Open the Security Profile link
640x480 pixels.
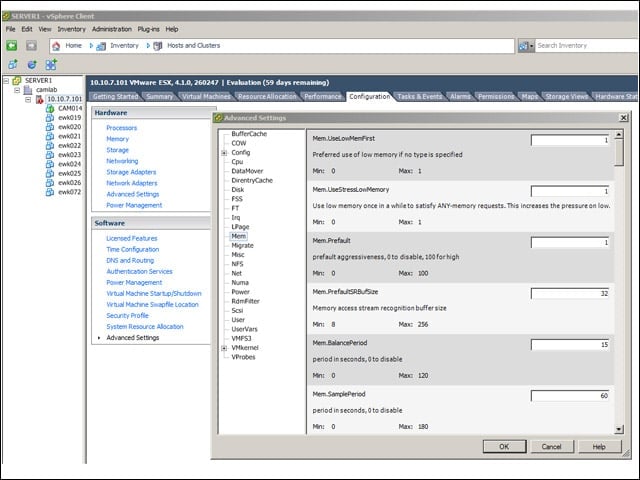coord(127,316)
